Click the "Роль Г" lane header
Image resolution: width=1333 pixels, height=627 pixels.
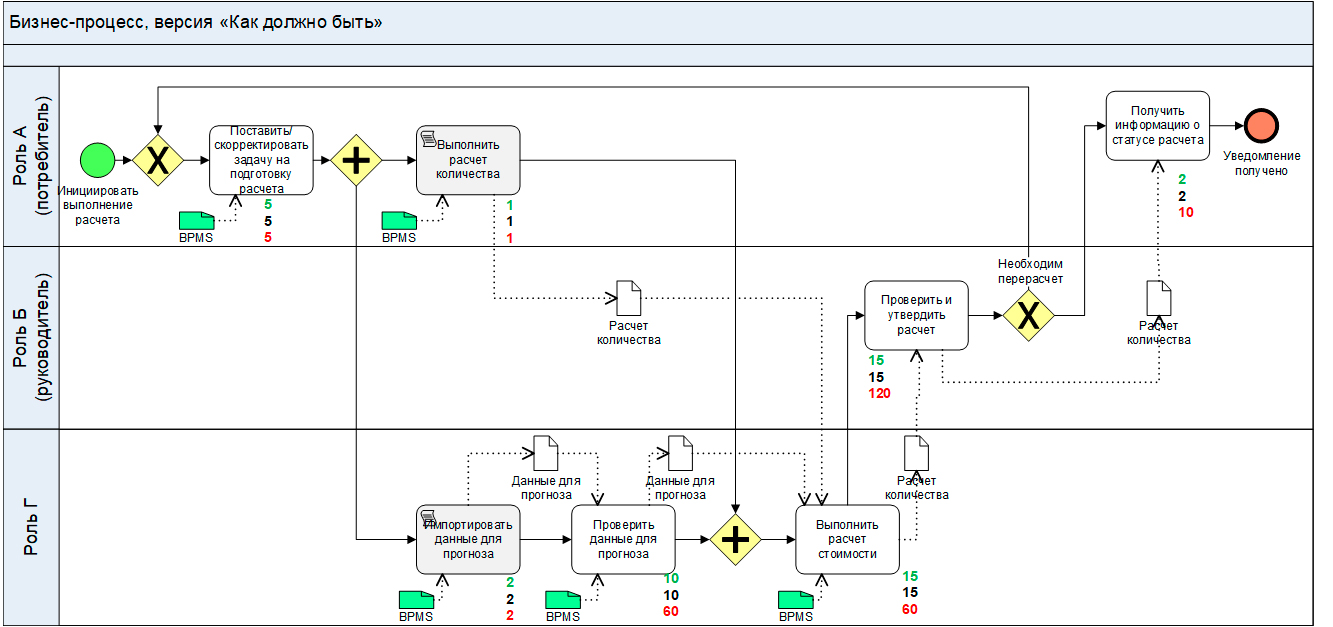[x=32, y=528]
